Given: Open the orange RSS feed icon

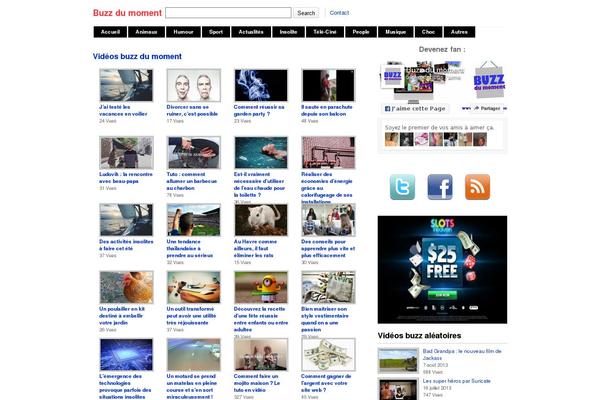Looking at the screenshot, I should click(477, 187).
